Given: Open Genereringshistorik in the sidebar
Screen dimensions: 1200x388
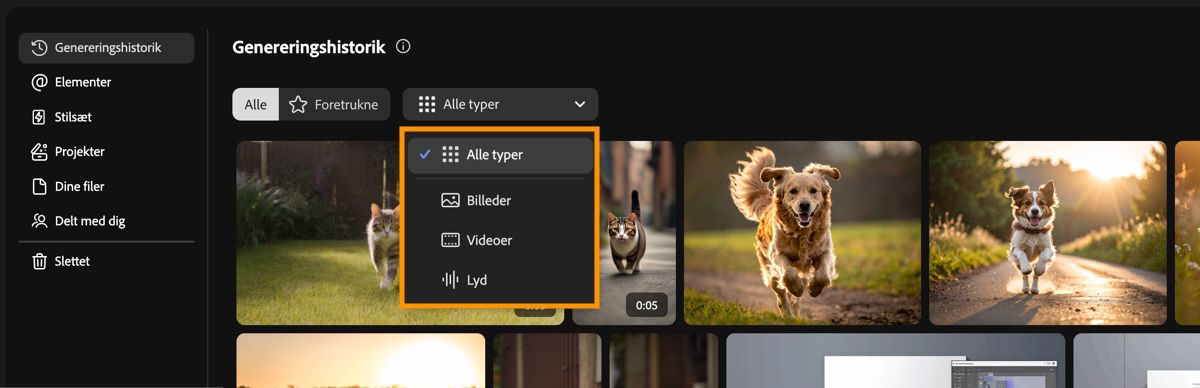Looking at the screenshot, I should tap(106, 48).
